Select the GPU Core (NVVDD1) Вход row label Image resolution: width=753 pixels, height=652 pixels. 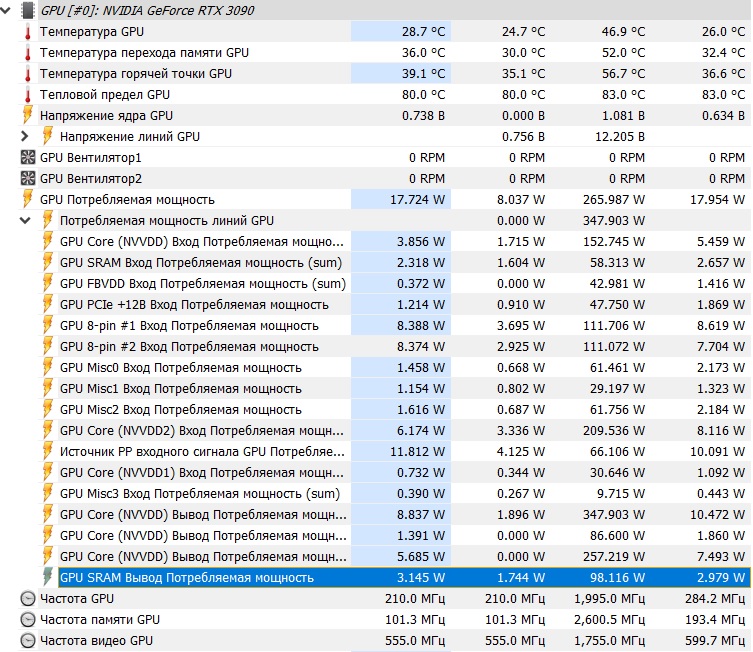click(202, 472)
